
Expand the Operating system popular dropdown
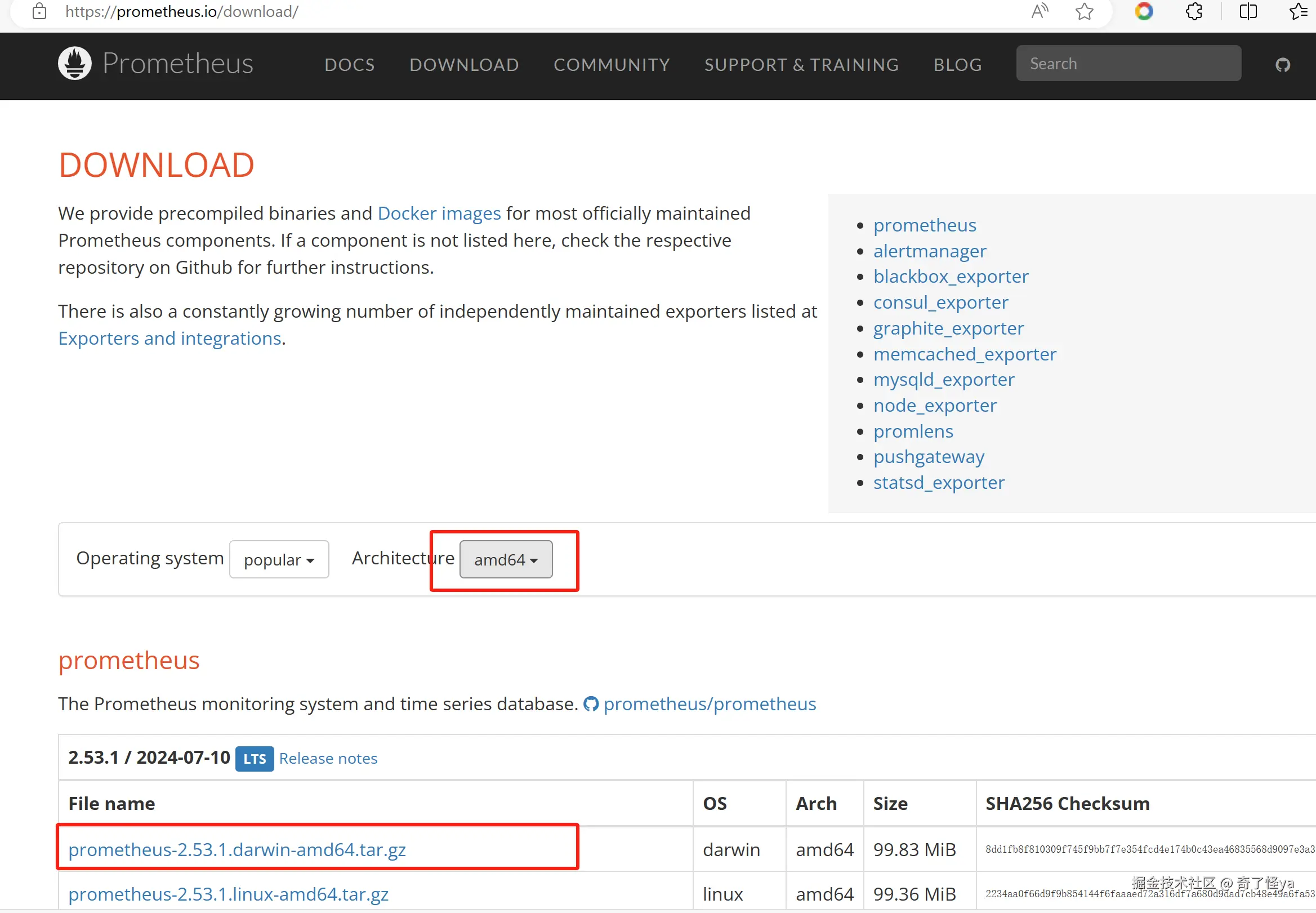click(279, 559)
